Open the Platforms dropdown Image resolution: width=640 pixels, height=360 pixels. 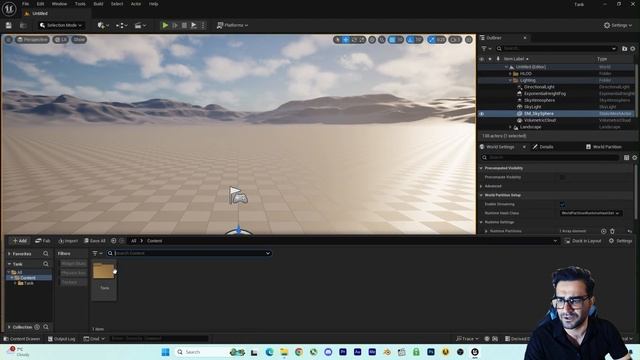pos(232,25)
